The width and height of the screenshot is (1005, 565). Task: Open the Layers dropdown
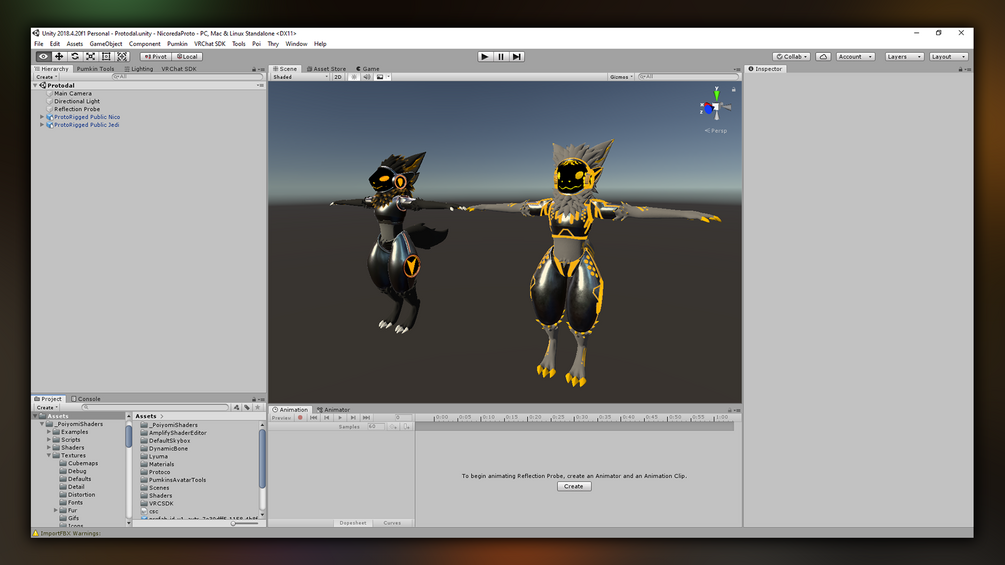(x=904, y=56)
